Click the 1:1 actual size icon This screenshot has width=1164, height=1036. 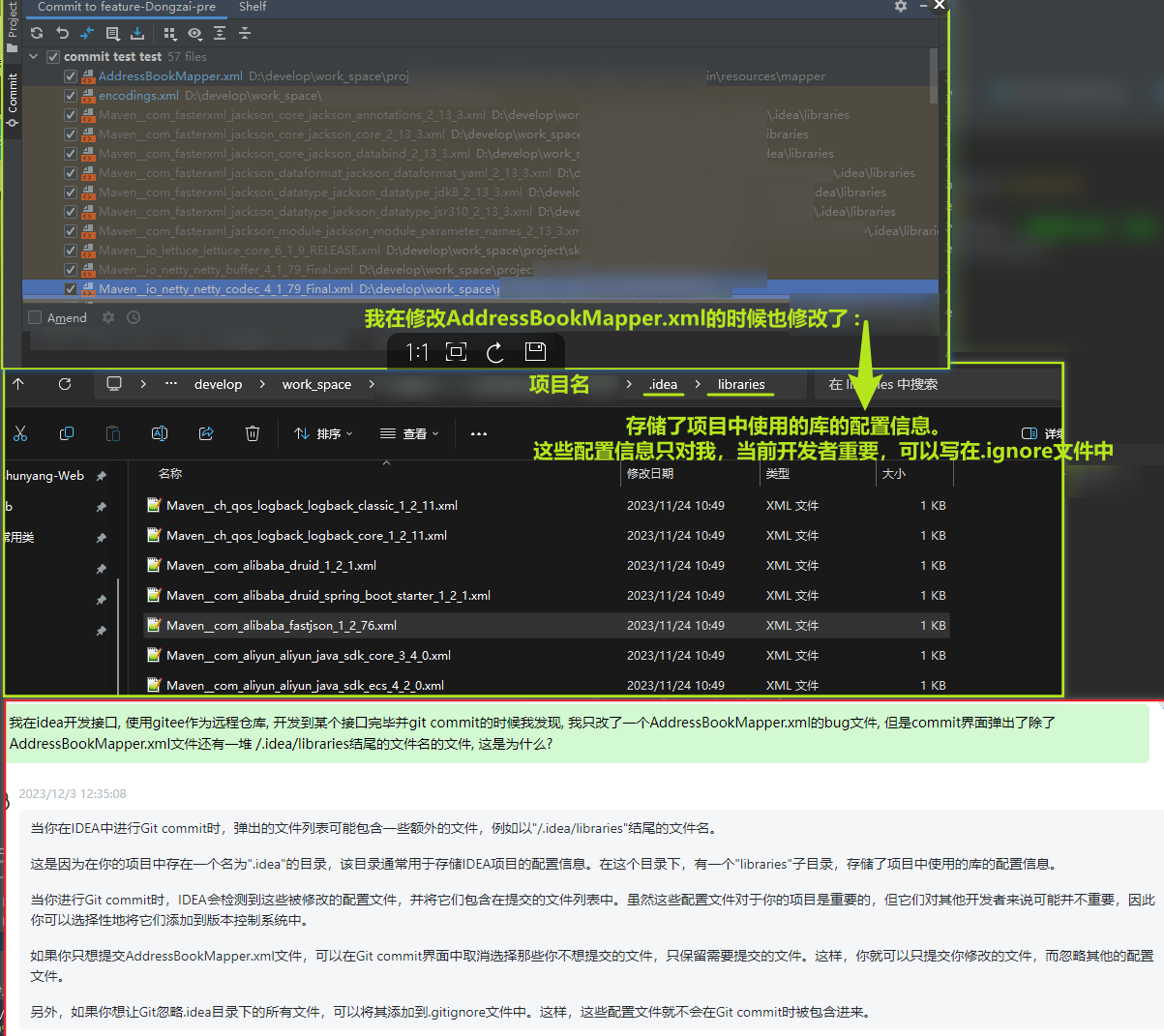tap(417, 352)
